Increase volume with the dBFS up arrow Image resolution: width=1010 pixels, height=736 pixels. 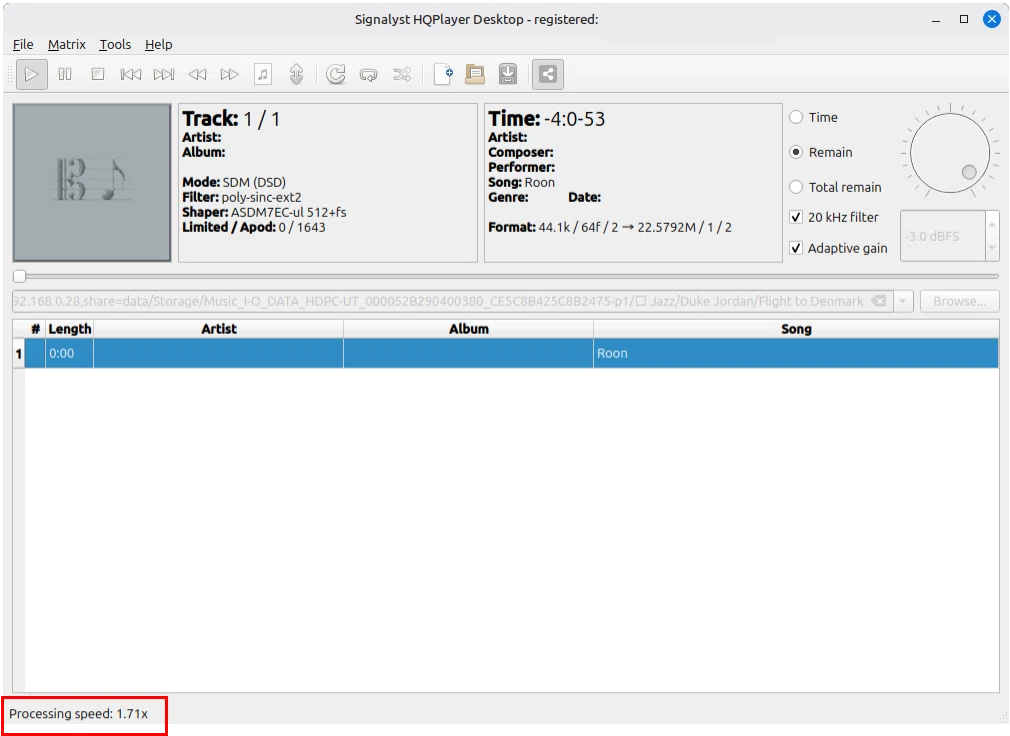[992, 225]
